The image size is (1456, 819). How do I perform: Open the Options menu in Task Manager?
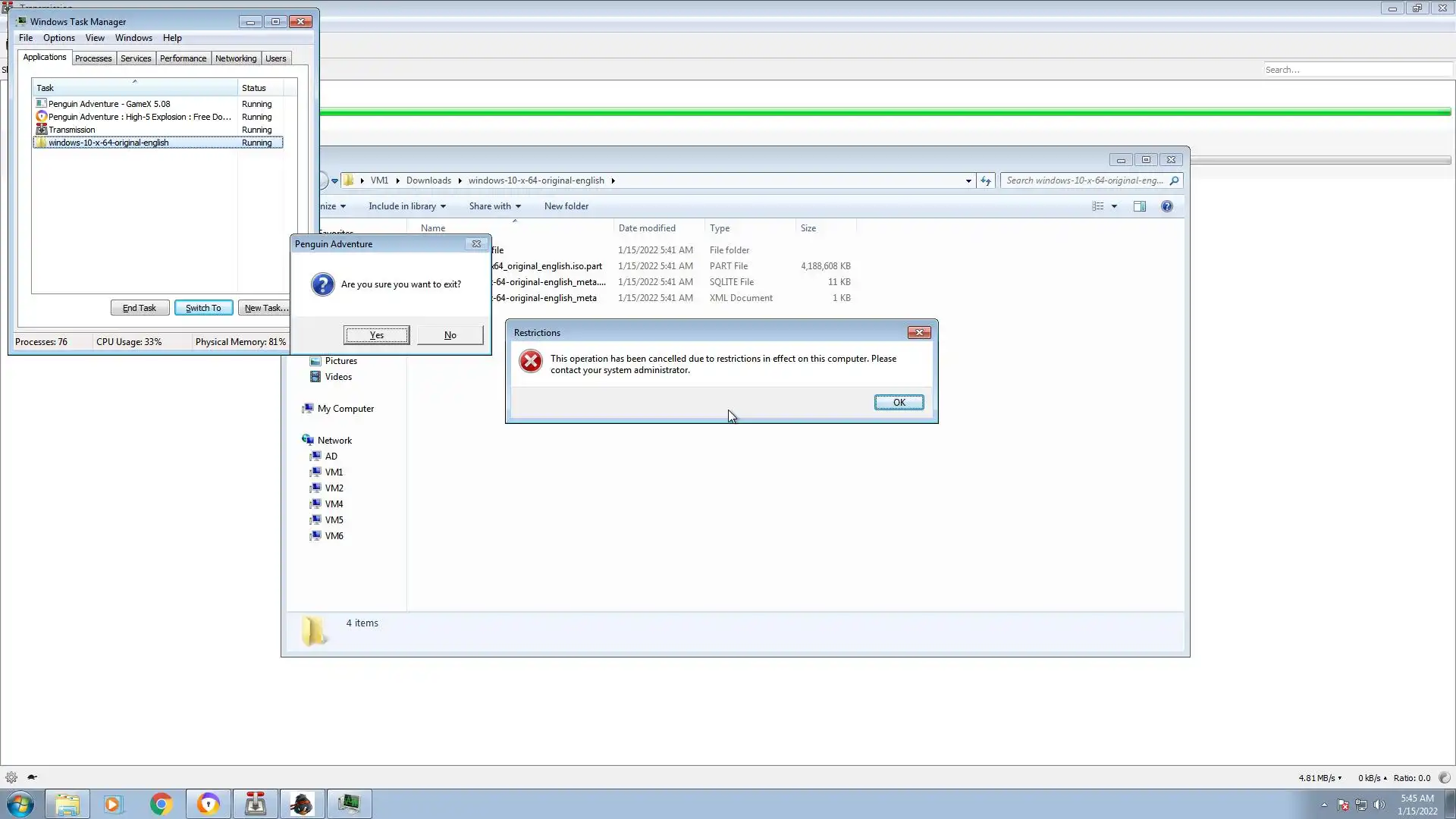58,38
